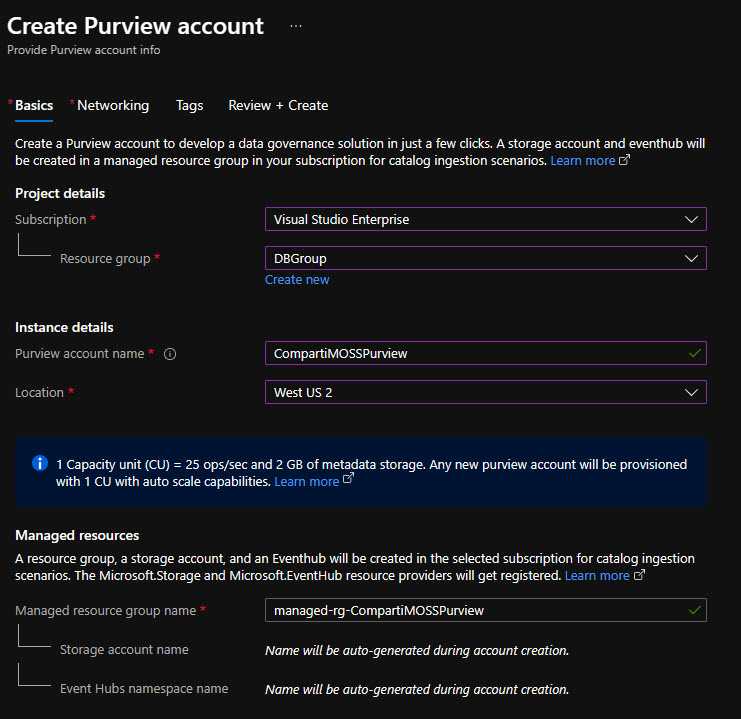This screenshot has height=719, width=741.
Task: Go to the Review + Create tab
Action: click(x=278, y=105)
